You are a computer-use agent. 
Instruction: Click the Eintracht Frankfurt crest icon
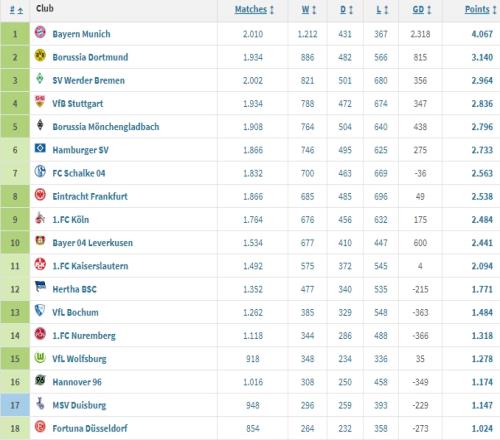point(40,194)
